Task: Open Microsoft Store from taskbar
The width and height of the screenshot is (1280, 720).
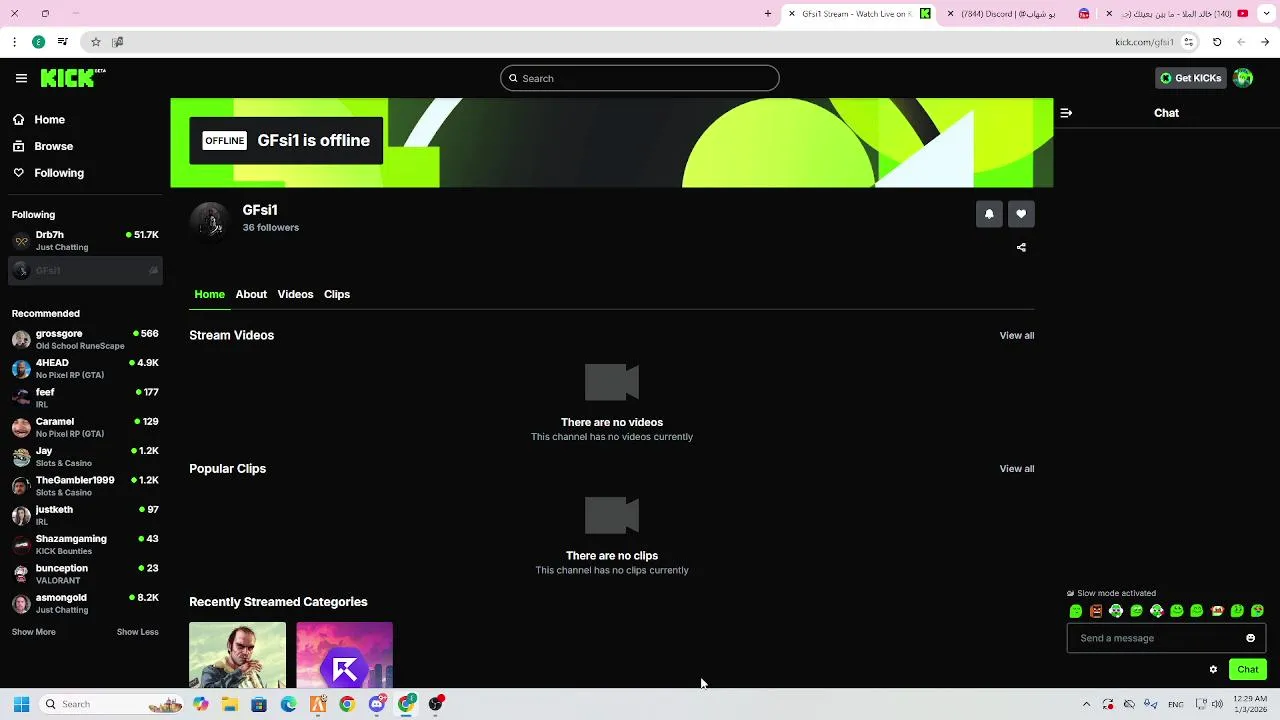Action: [x=259, y=704]
